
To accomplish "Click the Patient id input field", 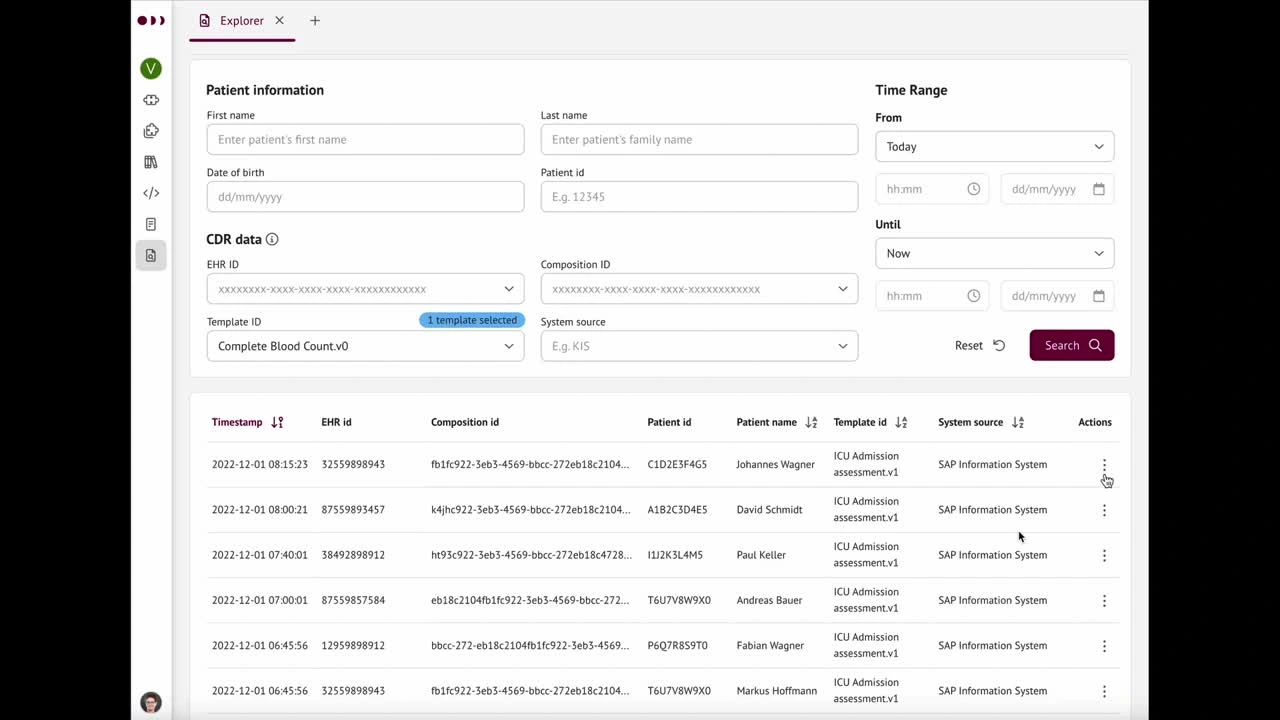I will 698,196.
